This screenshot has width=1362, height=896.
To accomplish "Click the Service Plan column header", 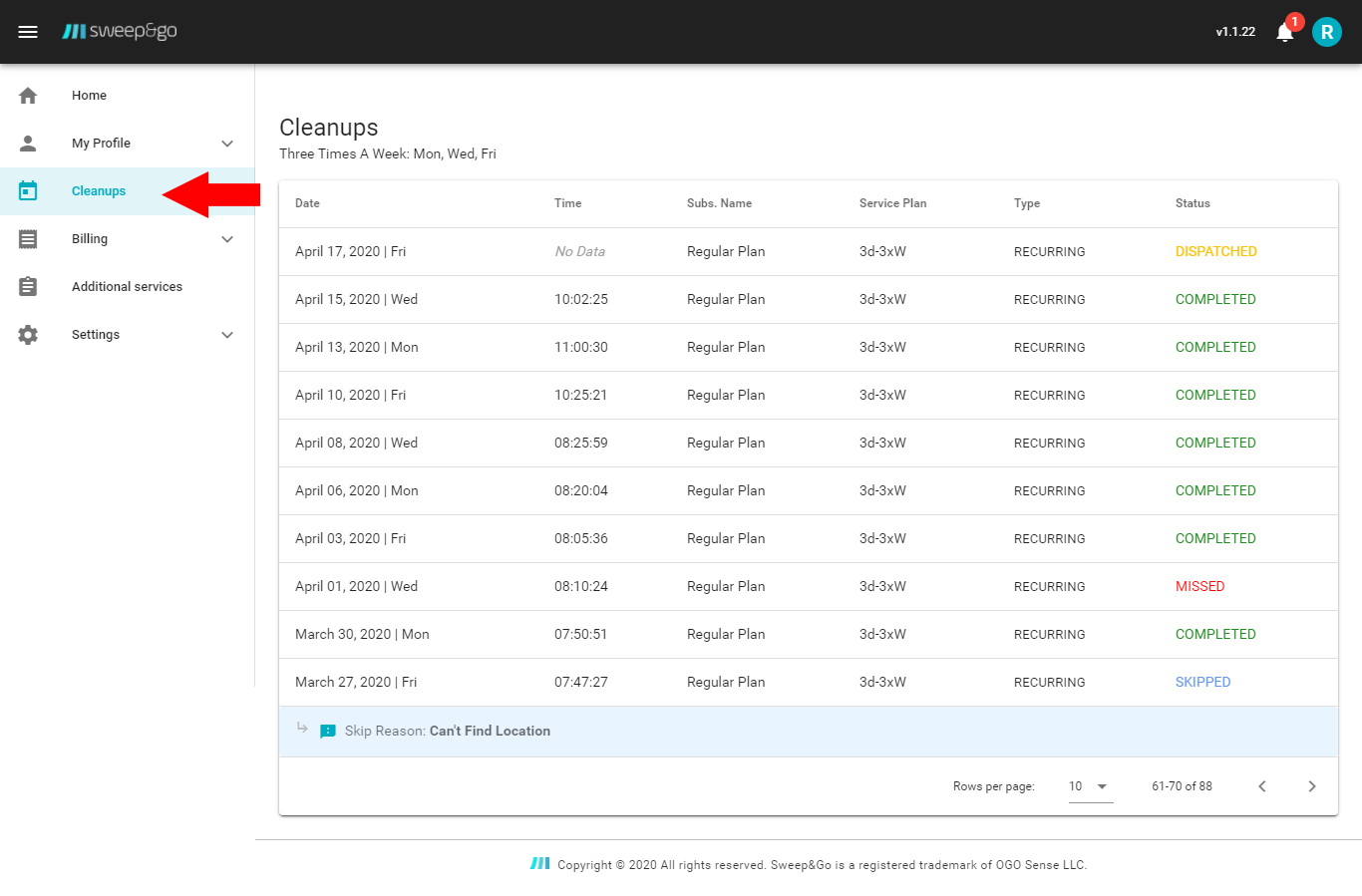I will pos(892,203).
